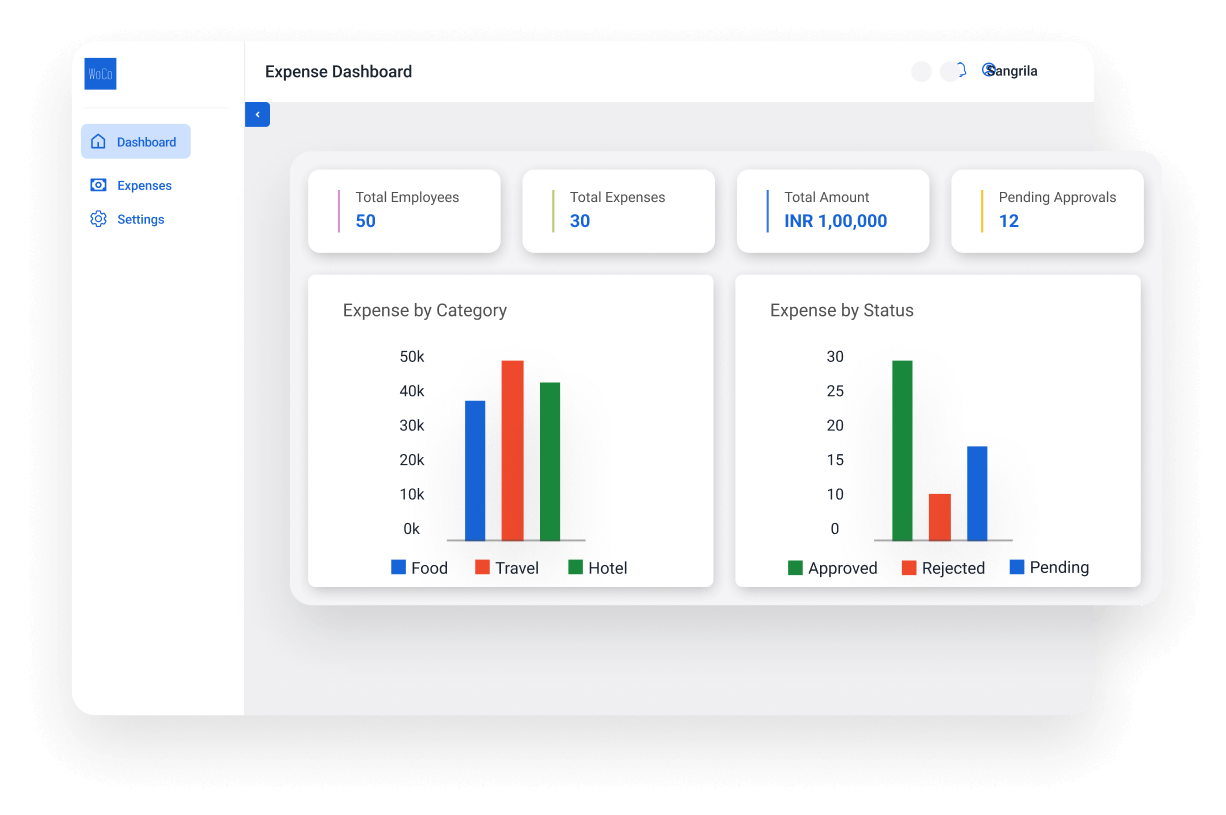Select the Pending Approvals card
This screenshot has width=1226, height=815.
(1047, 211)
